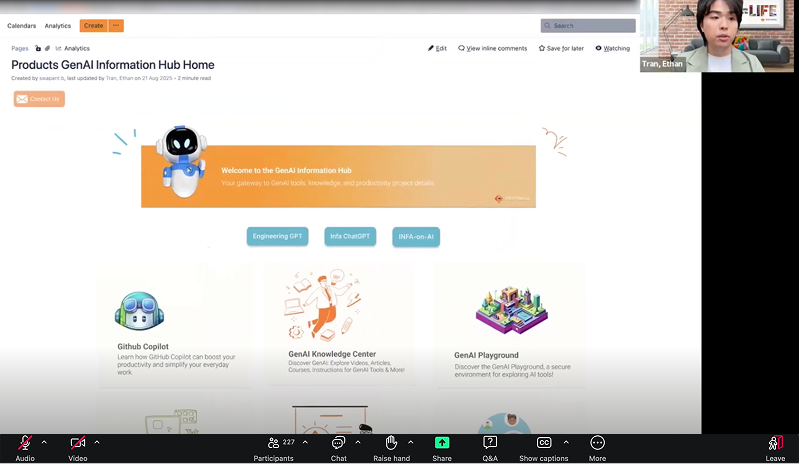Edit the page
Viewport: 799px width, 465px height.
[x=437, y=48]
